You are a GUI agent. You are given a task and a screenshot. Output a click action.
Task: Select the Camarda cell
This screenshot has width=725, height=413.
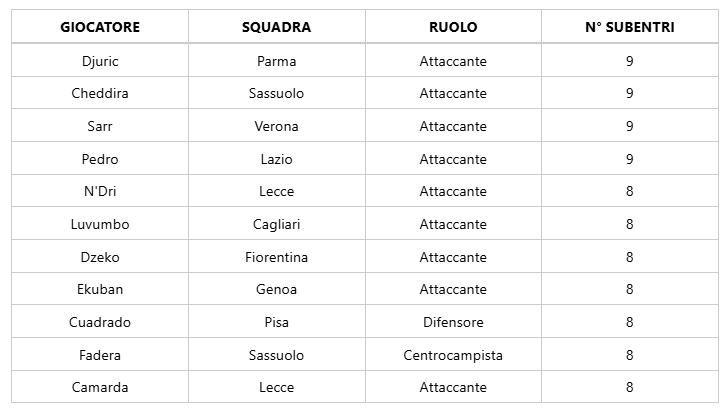click(100, 387)
